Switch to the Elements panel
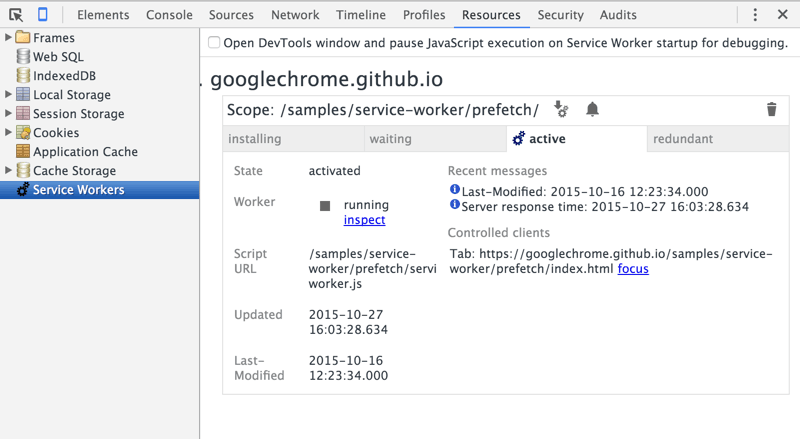Viewport: 800px width, 439px height. tap(103, 15)
